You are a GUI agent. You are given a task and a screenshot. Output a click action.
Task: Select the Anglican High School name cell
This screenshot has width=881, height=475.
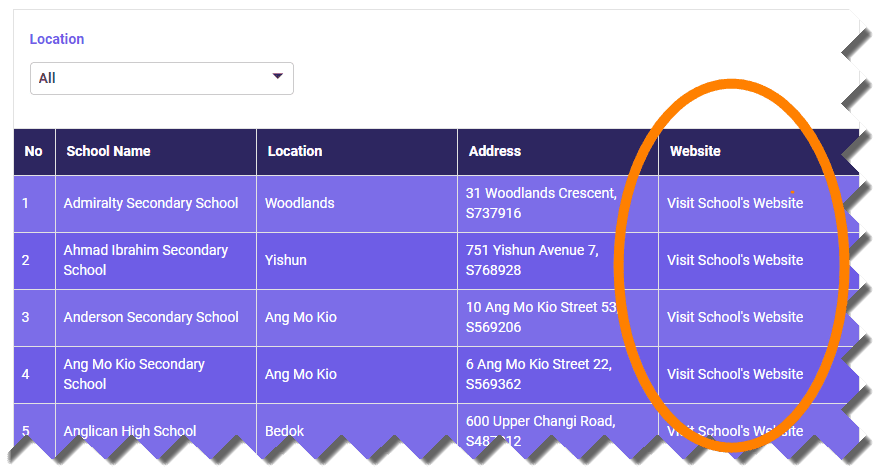pyautogui.click(x=156, y=431)
